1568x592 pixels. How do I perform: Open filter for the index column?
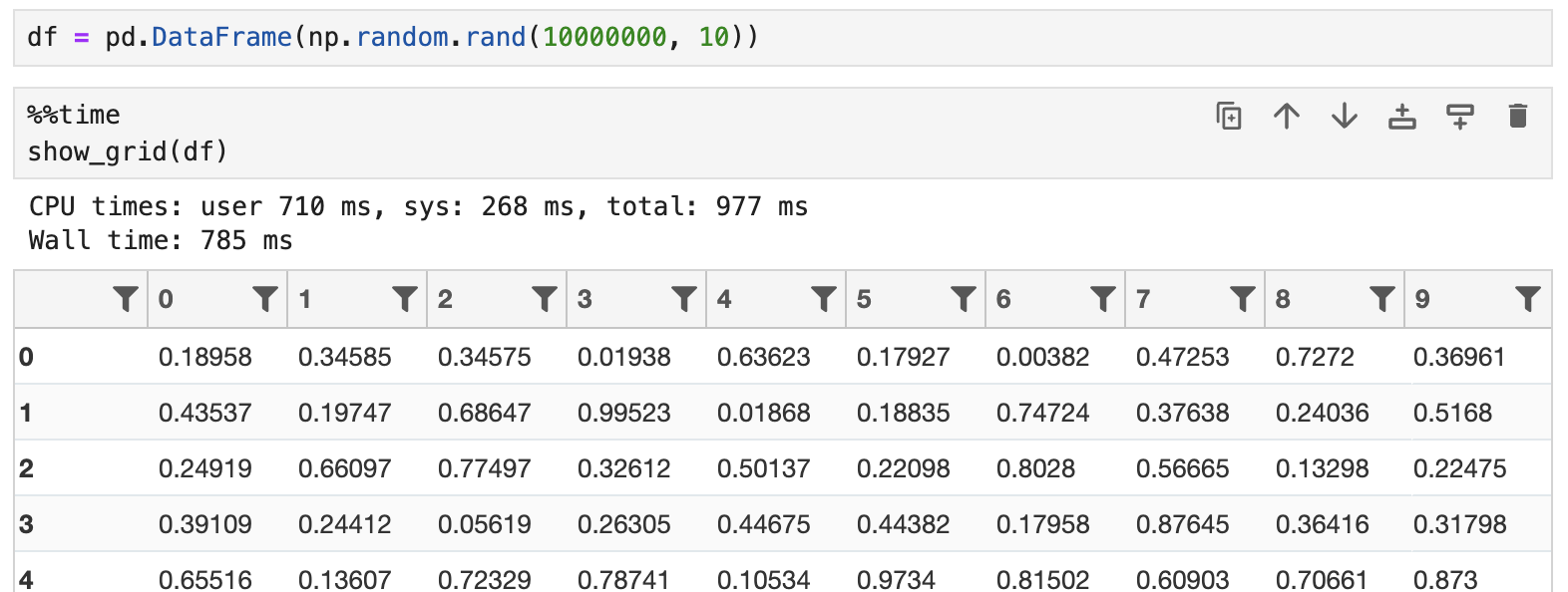(126, 299)
